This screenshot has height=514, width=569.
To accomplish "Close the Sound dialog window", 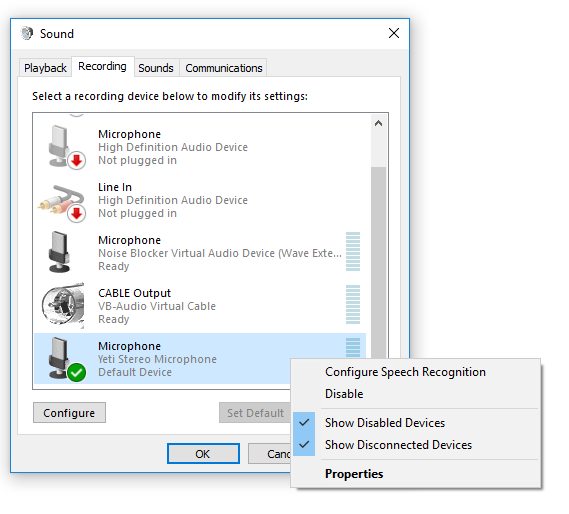I will coord(394,33).
